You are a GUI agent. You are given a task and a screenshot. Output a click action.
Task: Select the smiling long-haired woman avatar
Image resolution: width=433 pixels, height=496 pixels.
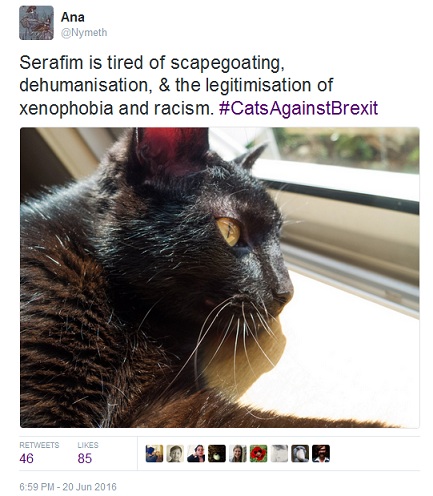(x=238, y=453)
